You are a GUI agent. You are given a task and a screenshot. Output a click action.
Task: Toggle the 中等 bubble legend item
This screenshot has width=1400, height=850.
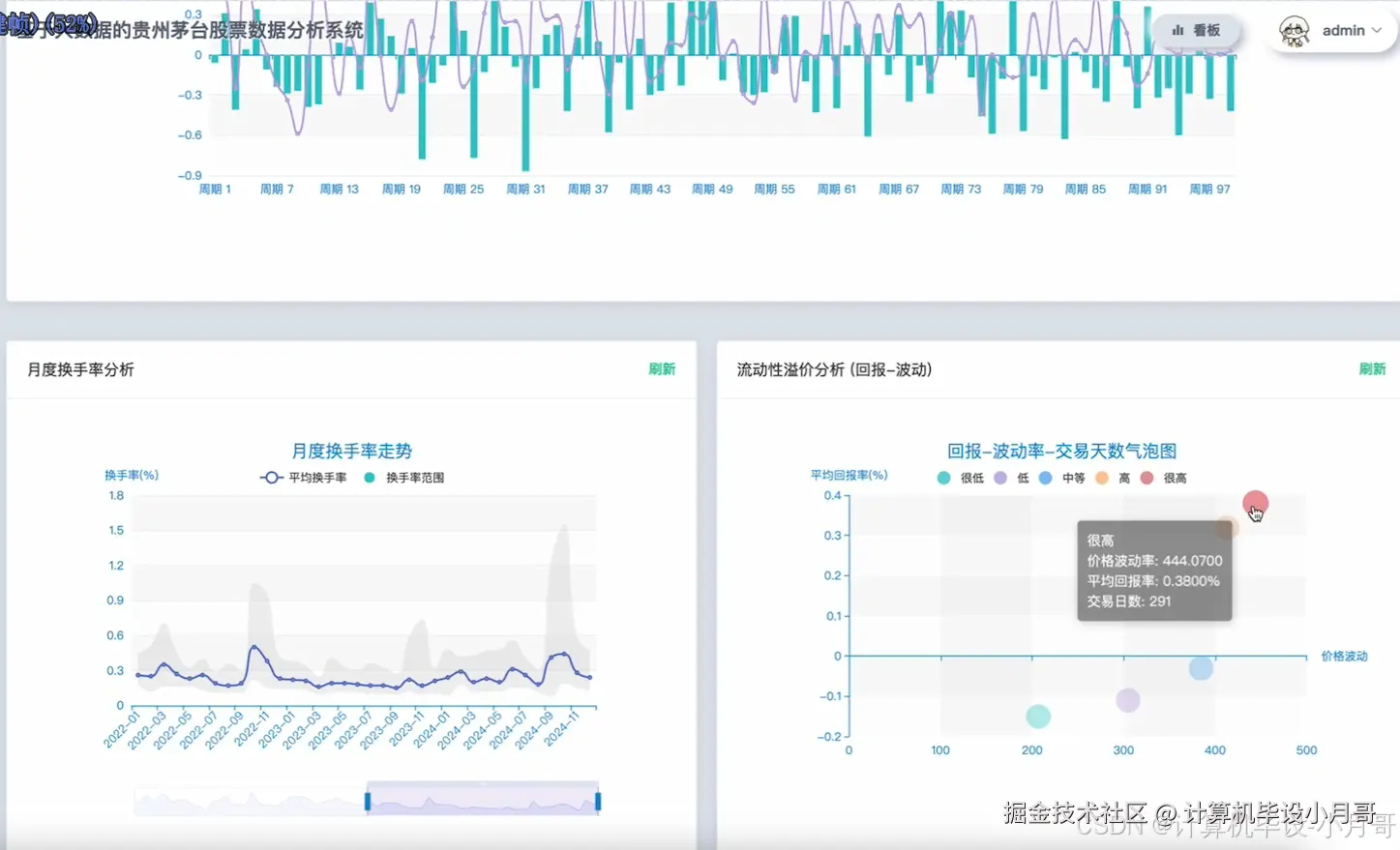[1061, 478]
